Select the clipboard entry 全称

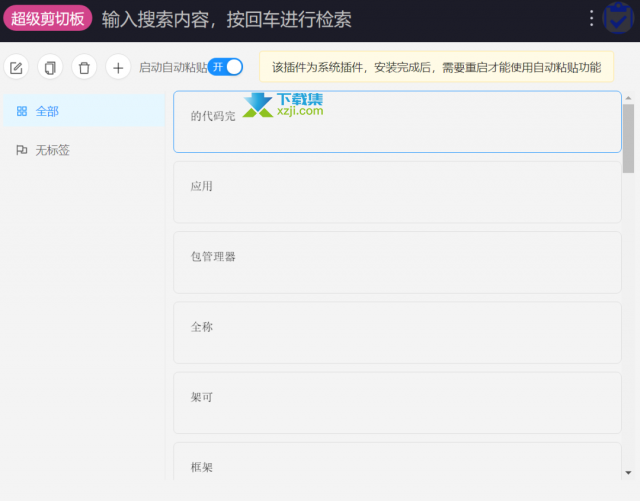[397, 332]
